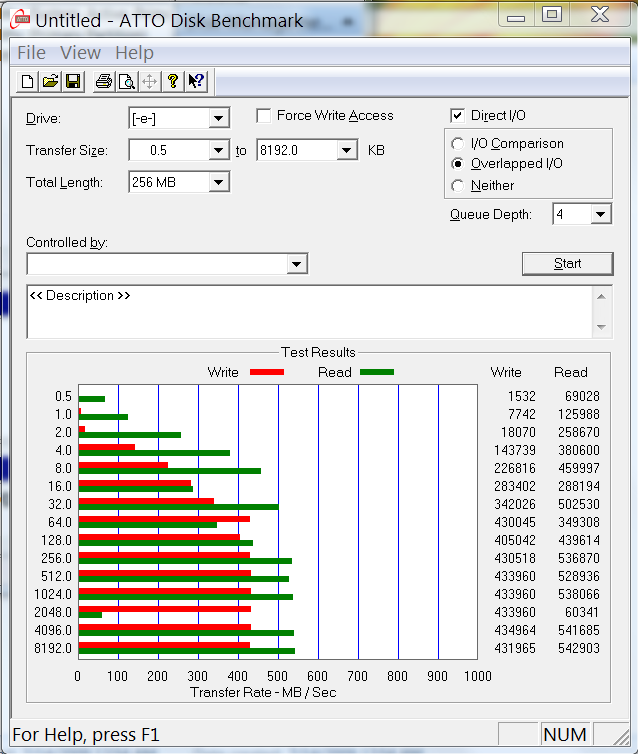638x754 pixels.
Task: Open the View menu
Action: click(x=80, y=53)
